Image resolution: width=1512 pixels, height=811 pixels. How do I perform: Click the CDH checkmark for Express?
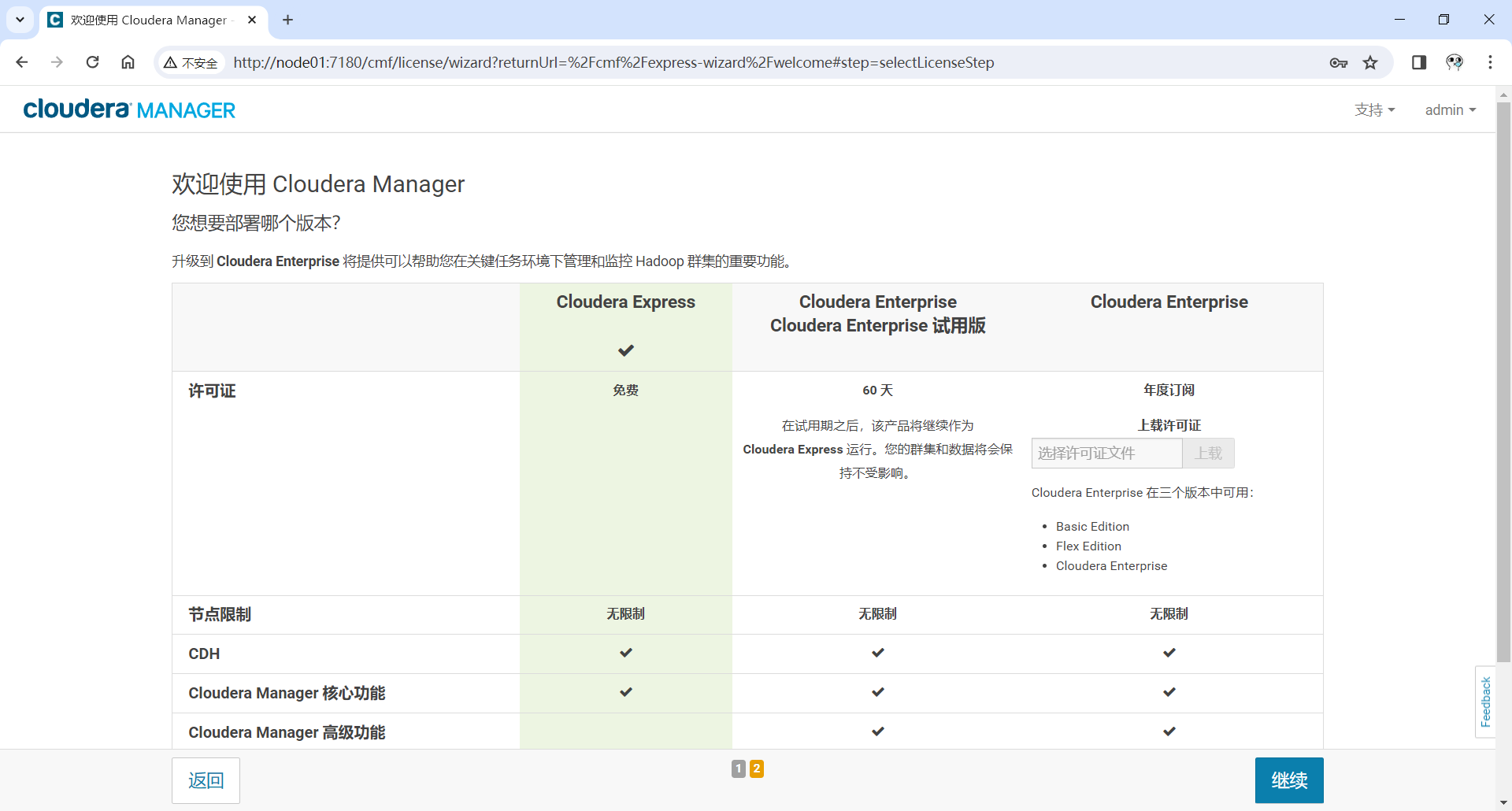point(625,653)
